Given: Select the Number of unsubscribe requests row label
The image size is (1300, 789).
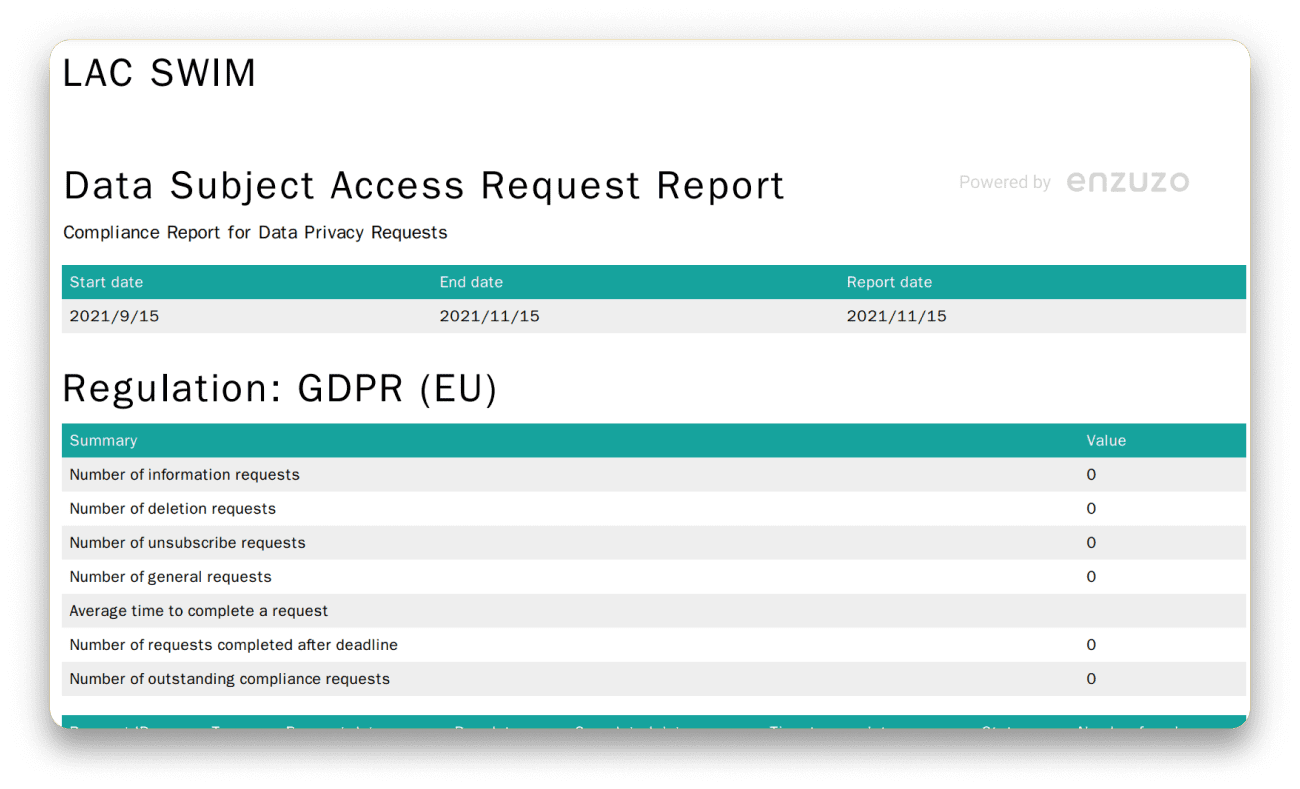Looking at the screenshot, I should tap(187, 543).
